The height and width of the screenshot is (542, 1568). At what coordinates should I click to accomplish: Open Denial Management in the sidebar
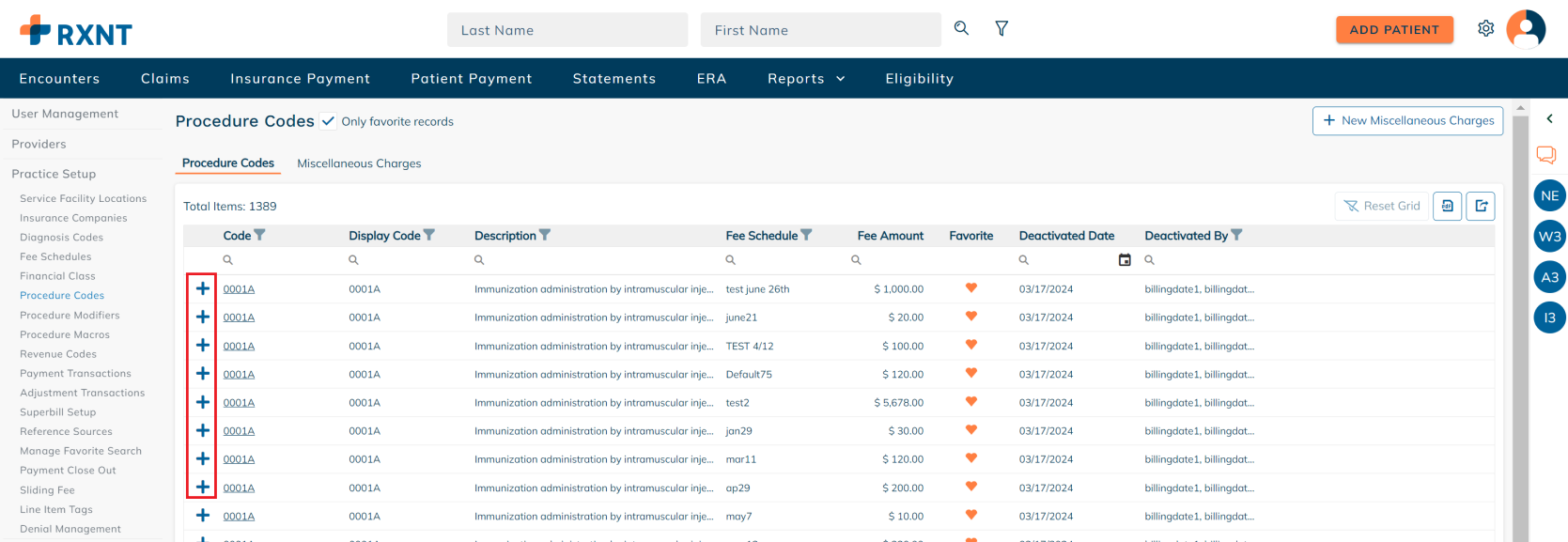click(x=70, y=529)
